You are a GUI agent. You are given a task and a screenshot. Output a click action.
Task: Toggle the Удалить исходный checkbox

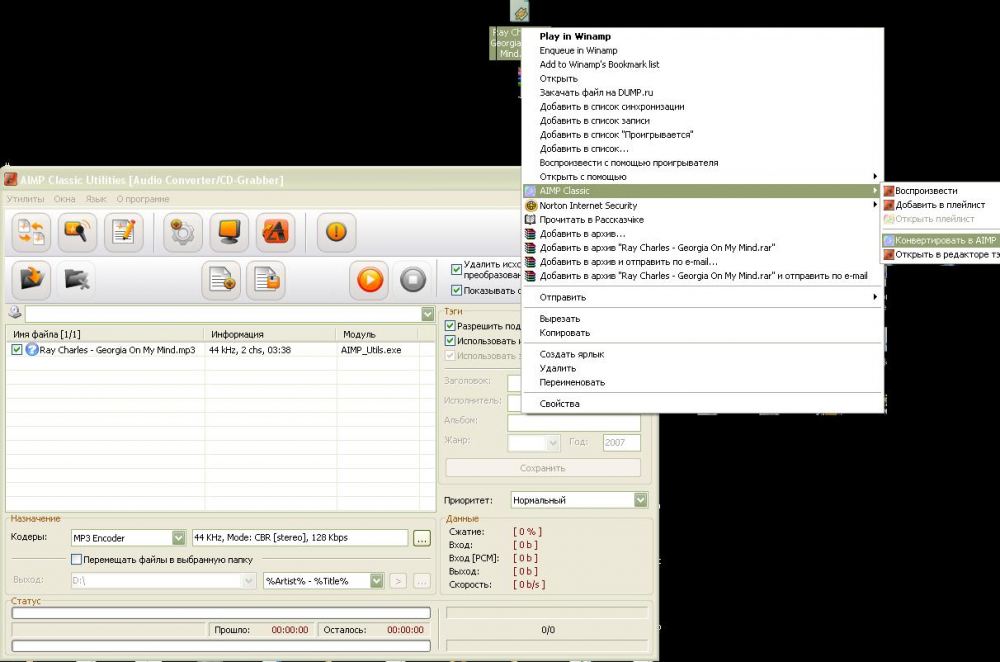[456, 269]
